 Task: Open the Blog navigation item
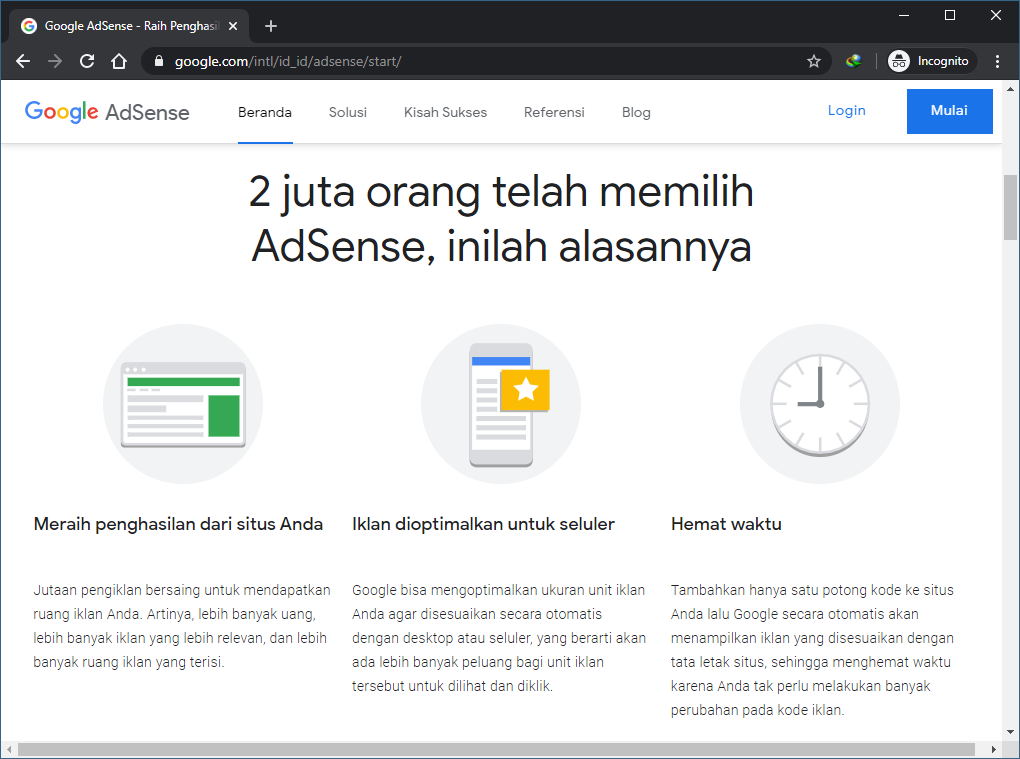pos(636,112)
